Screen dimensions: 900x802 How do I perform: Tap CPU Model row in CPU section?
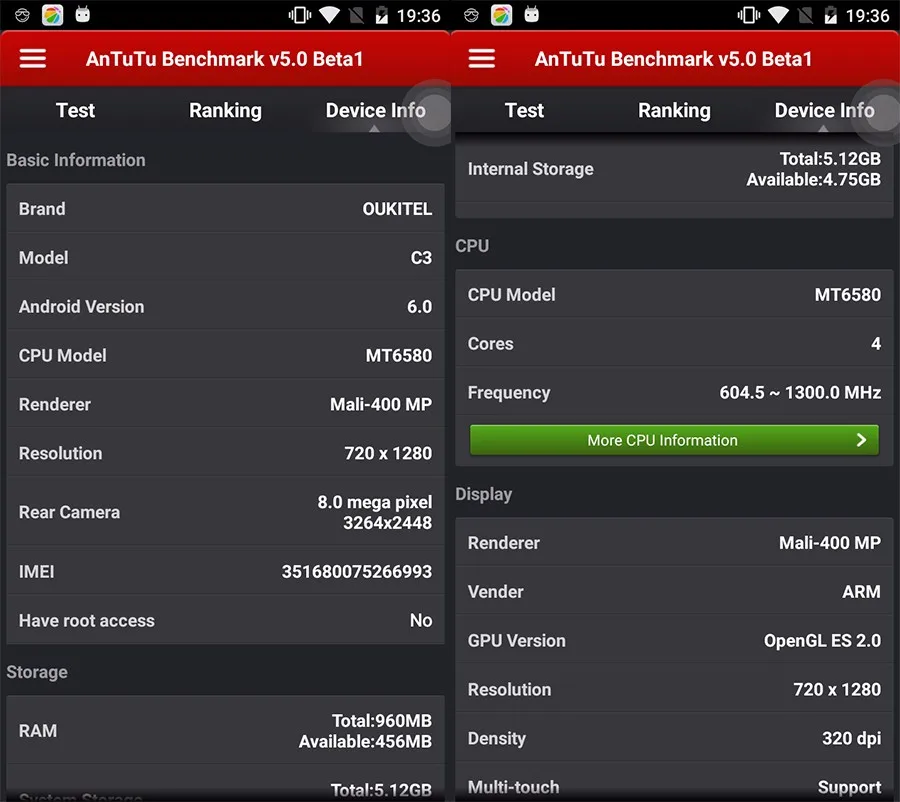tap(674, 294)
